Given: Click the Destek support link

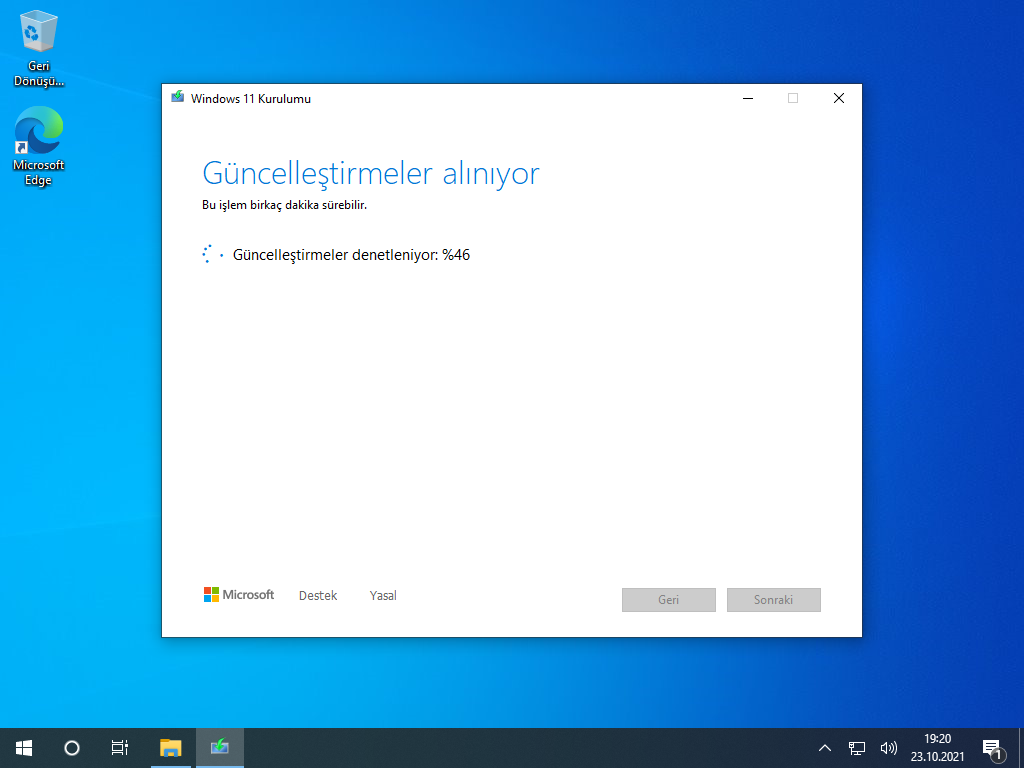Looking at the screenshot, I should click(x=318, y=596).
